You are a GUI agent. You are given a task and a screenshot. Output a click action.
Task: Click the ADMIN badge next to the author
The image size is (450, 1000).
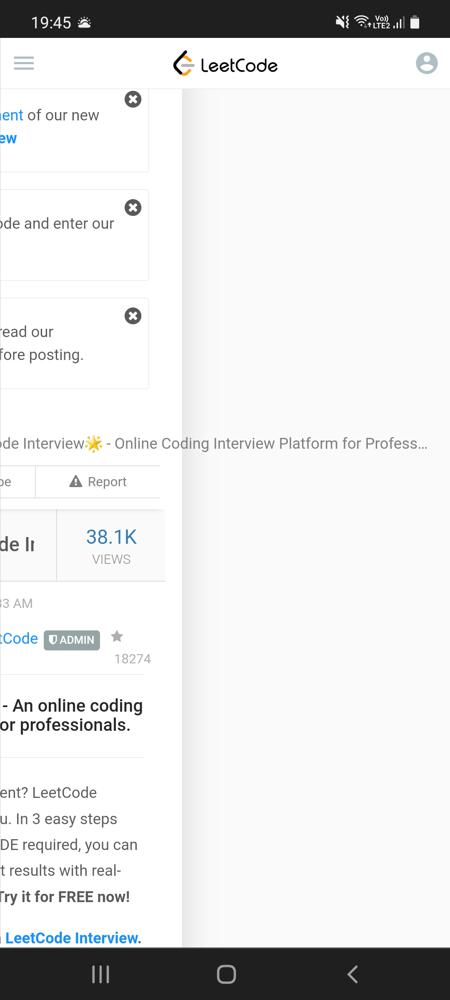[x=72, y=640]
